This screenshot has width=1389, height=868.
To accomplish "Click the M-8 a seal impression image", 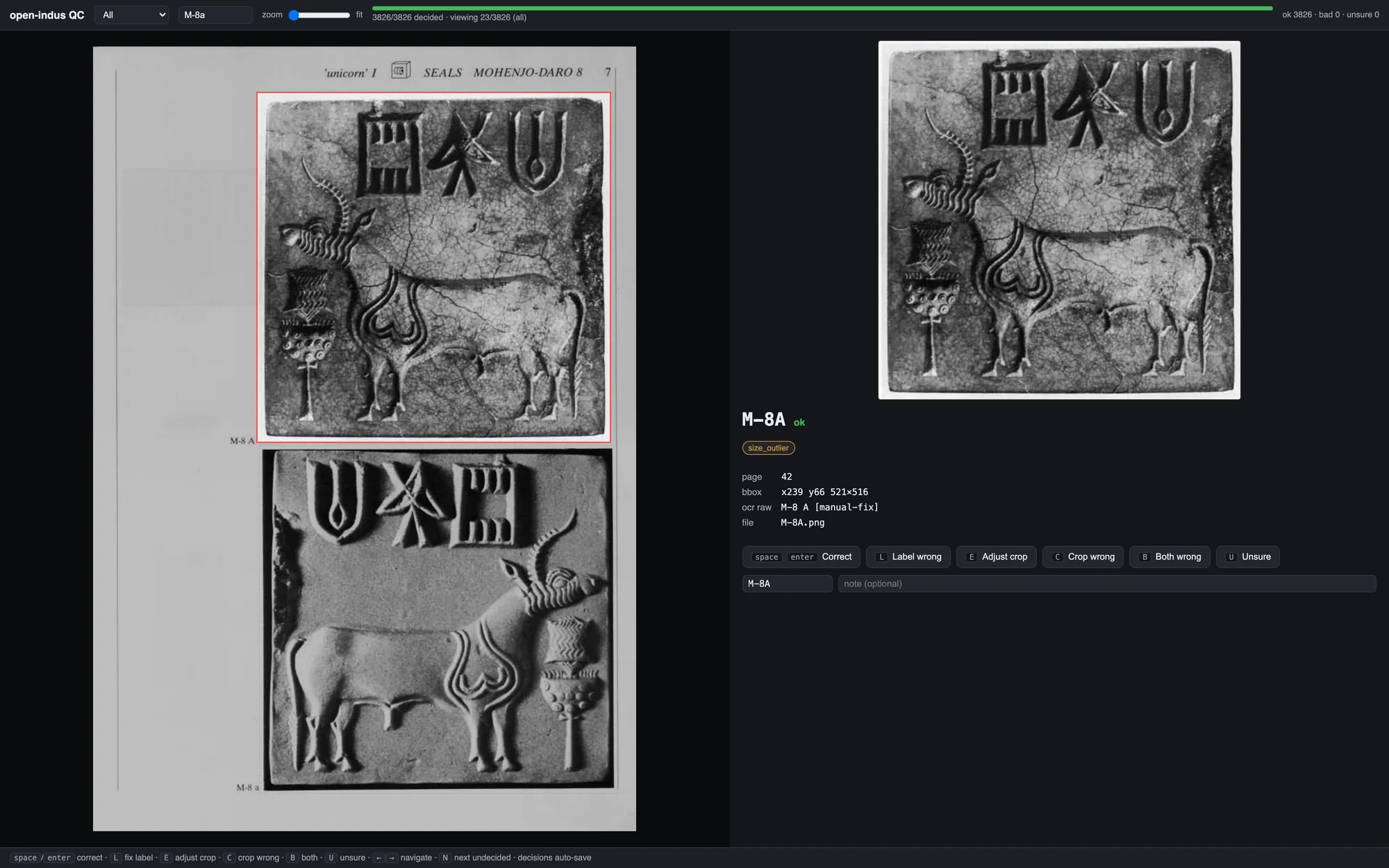I will (439, 619).
